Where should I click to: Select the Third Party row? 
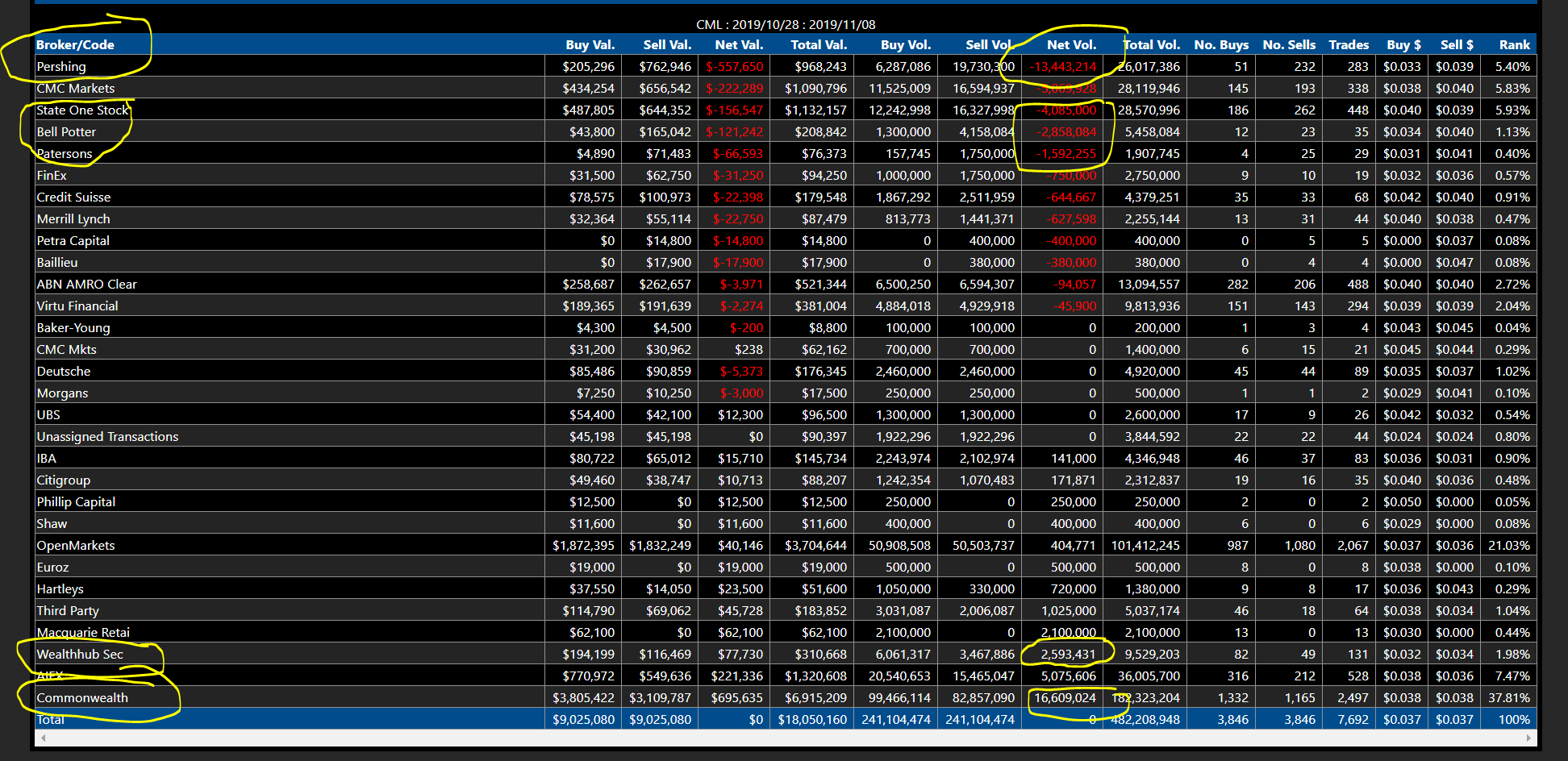coord(786,610)
